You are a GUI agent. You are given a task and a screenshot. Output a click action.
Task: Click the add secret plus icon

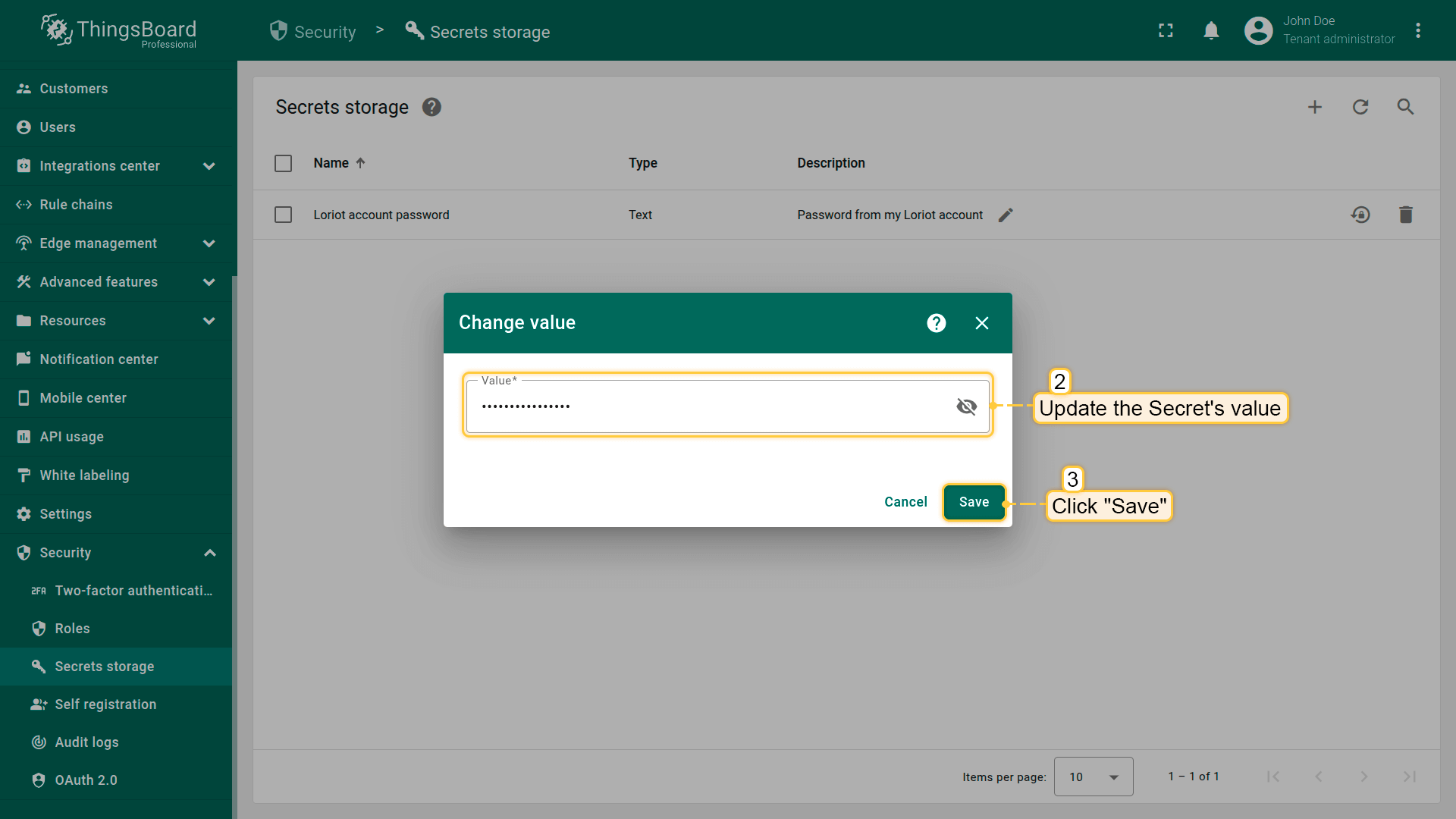pyautogui.click(x=1315, y=107)
